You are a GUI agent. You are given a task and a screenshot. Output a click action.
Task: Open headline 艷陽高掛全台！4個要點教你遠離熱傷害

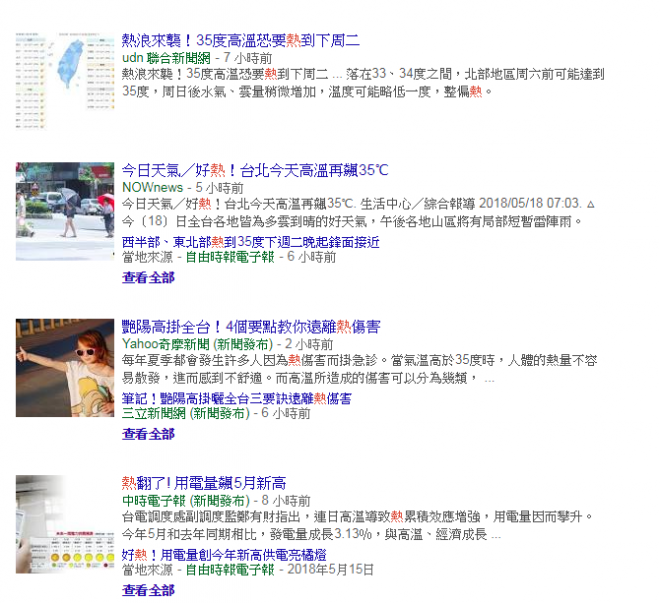coord(250,327)
